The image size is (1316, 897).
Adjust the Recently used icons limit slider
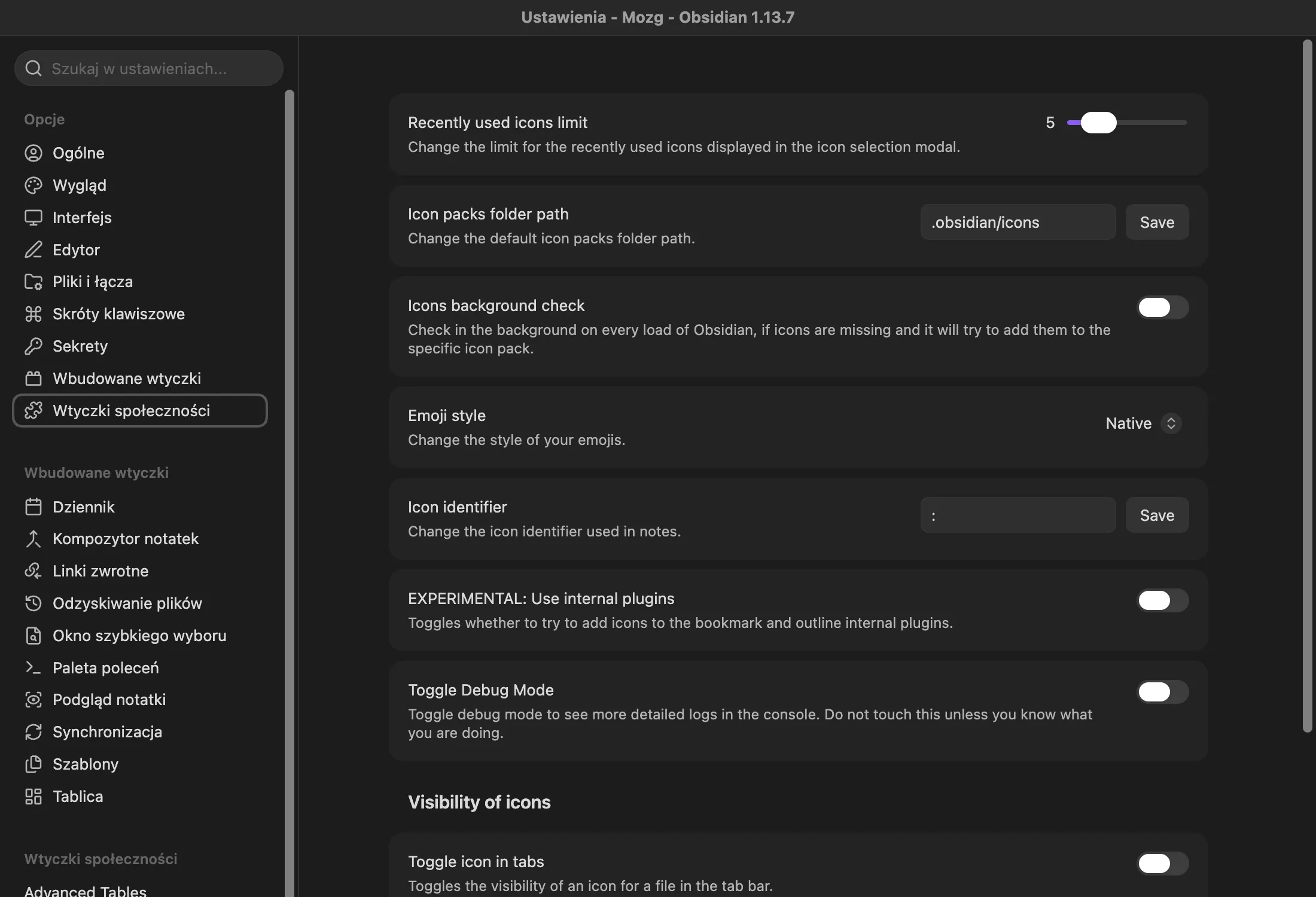click(1127, 123)
